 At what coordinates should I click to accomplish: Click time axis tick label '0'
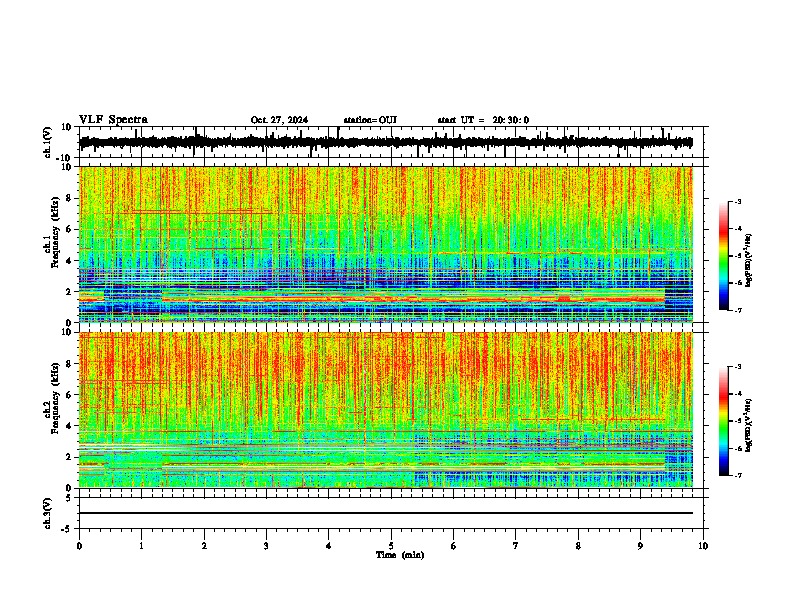79,546
